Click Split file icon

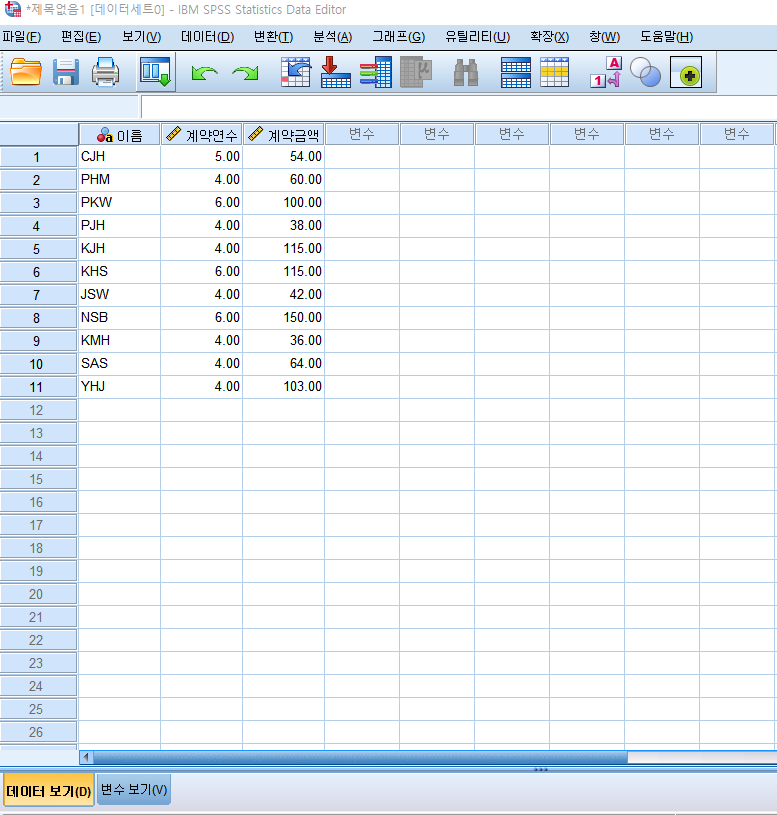pyautogui.click(x=516, y=72)
